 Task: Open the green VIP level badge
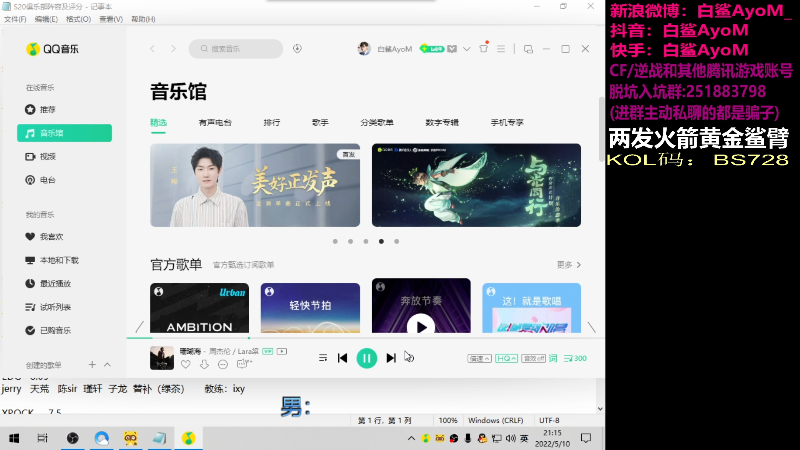click(432, 49)
